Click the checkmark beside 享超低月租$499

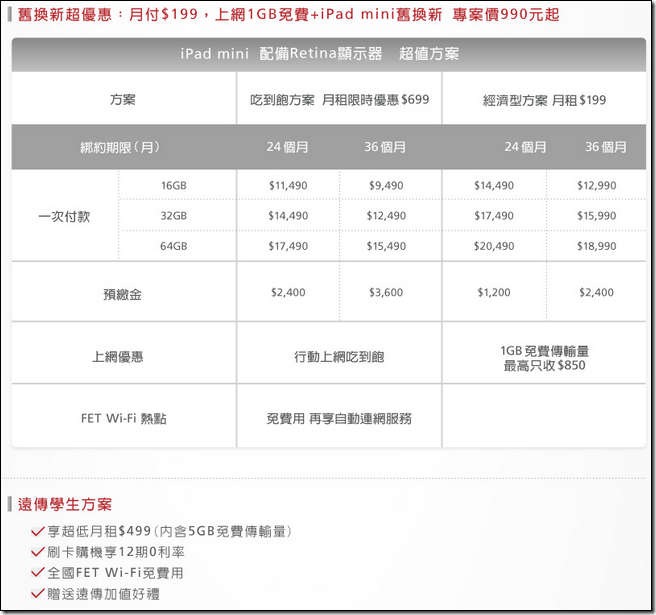tap(38, 531)
